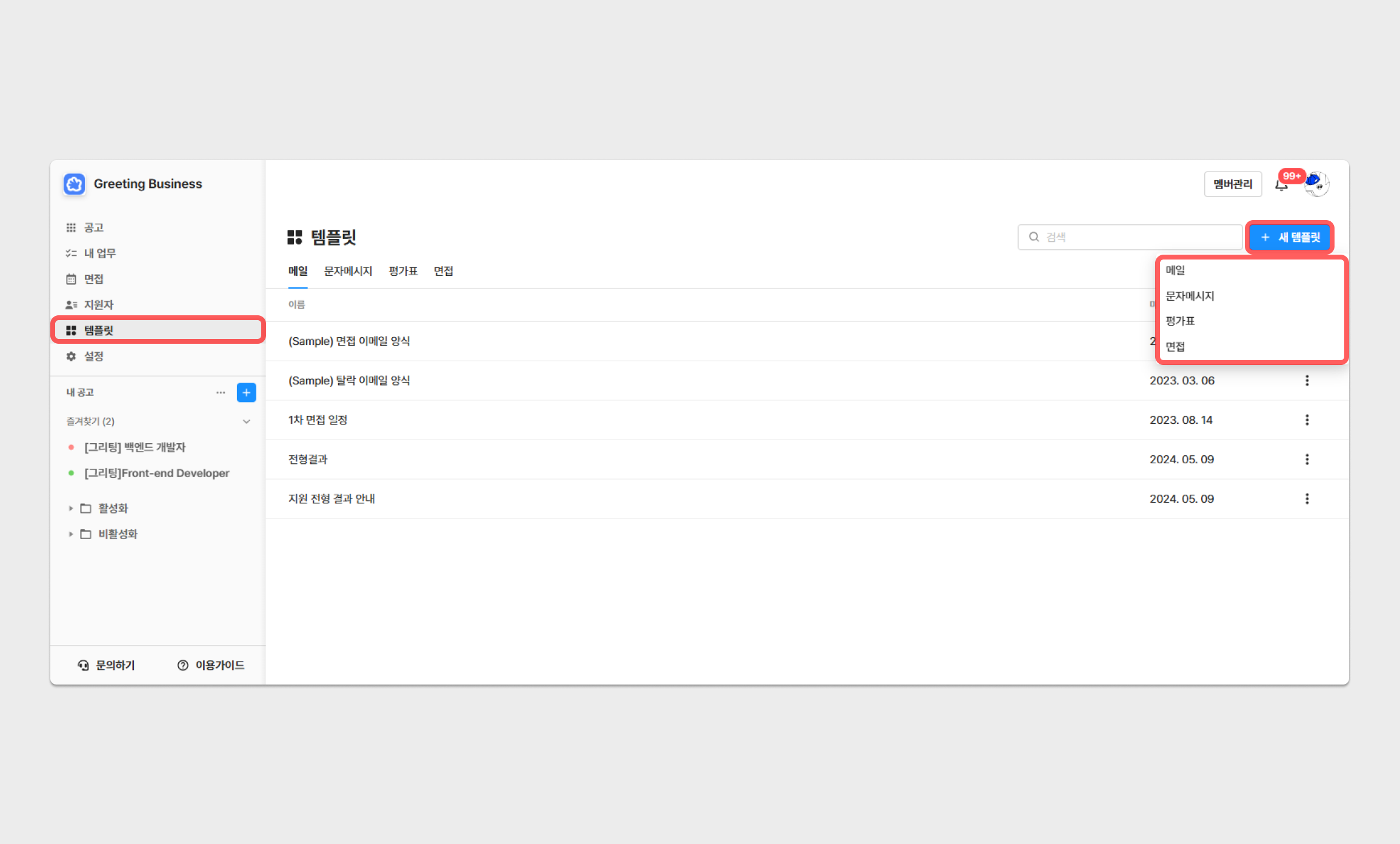Collapse the 즐겨찾기 (2) section chevron
The height and width of the screenshot is (844, 1400).
246,421
